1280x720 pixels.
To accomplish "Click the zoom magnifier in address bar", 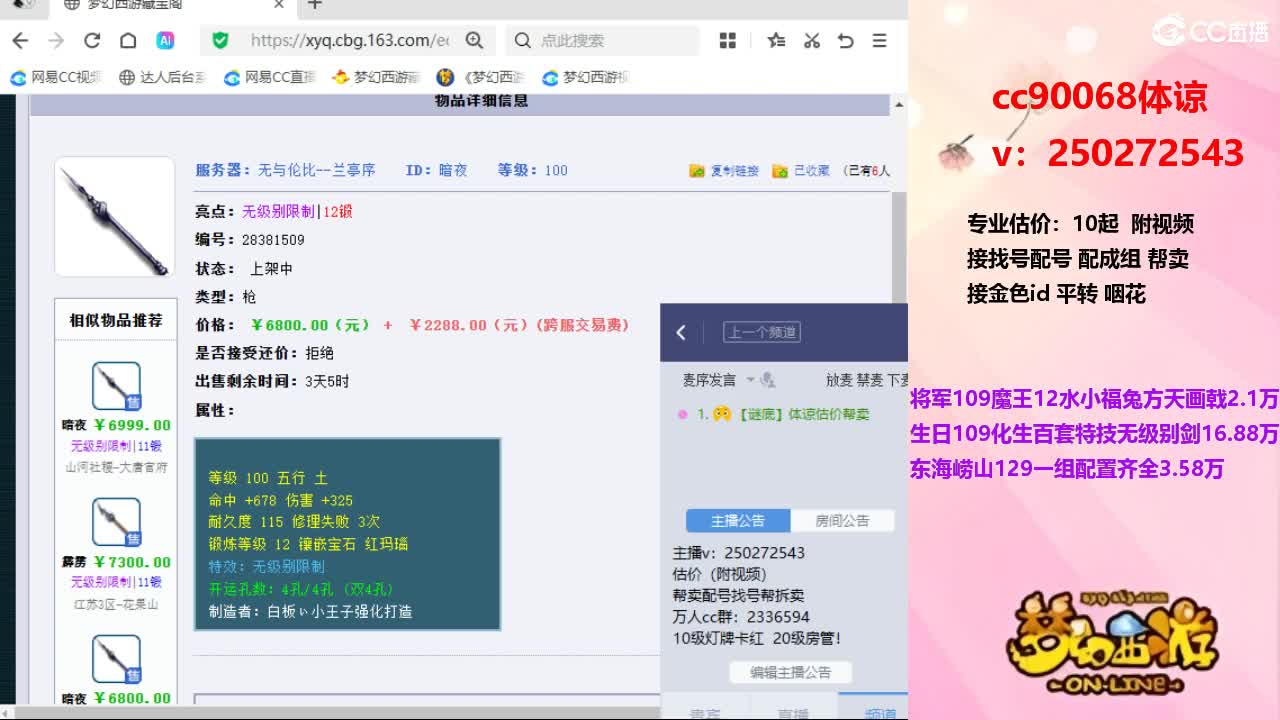I will (474, 40).
